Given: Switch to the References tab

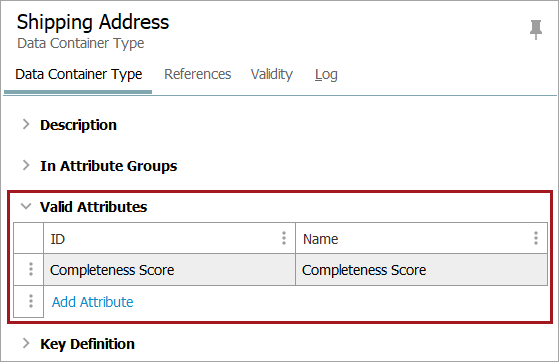Looking at the screenshot, I should tap(198, 74).
